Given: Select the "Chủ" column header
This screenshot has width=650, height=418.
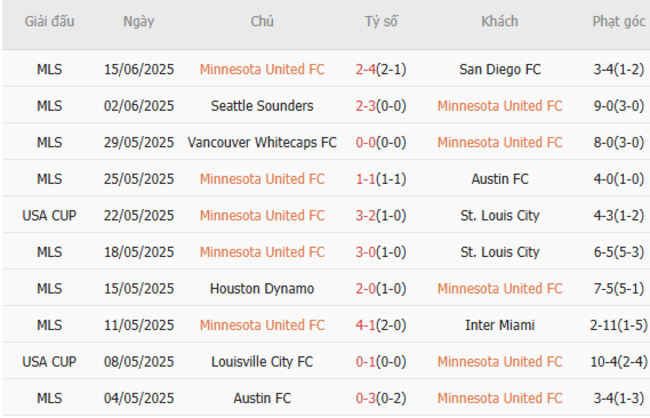Looking at the screenshot, I should click(262, 22).
